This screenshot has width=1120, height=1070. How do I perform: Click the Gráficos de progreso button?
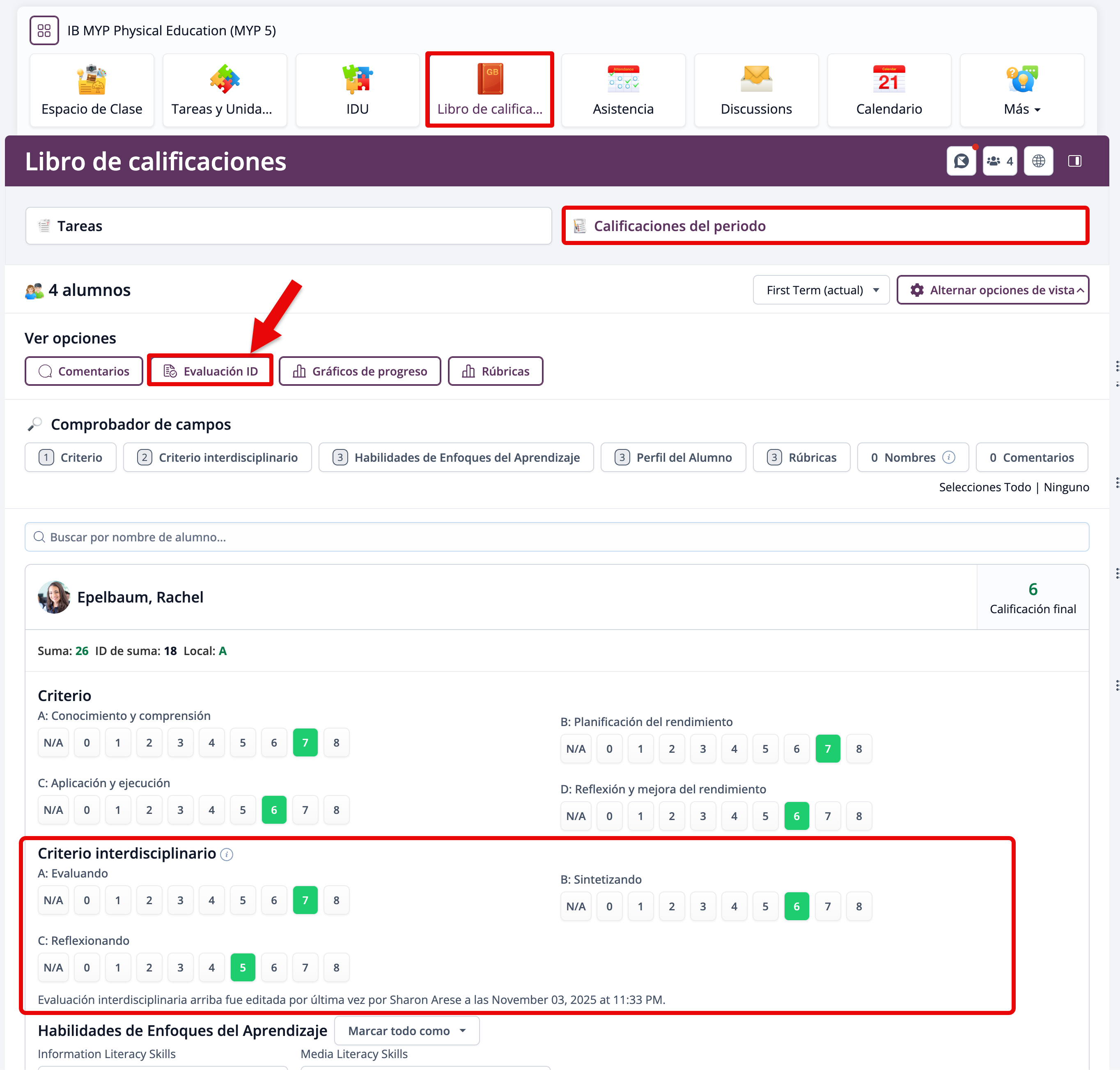click(x=360, y=371)
